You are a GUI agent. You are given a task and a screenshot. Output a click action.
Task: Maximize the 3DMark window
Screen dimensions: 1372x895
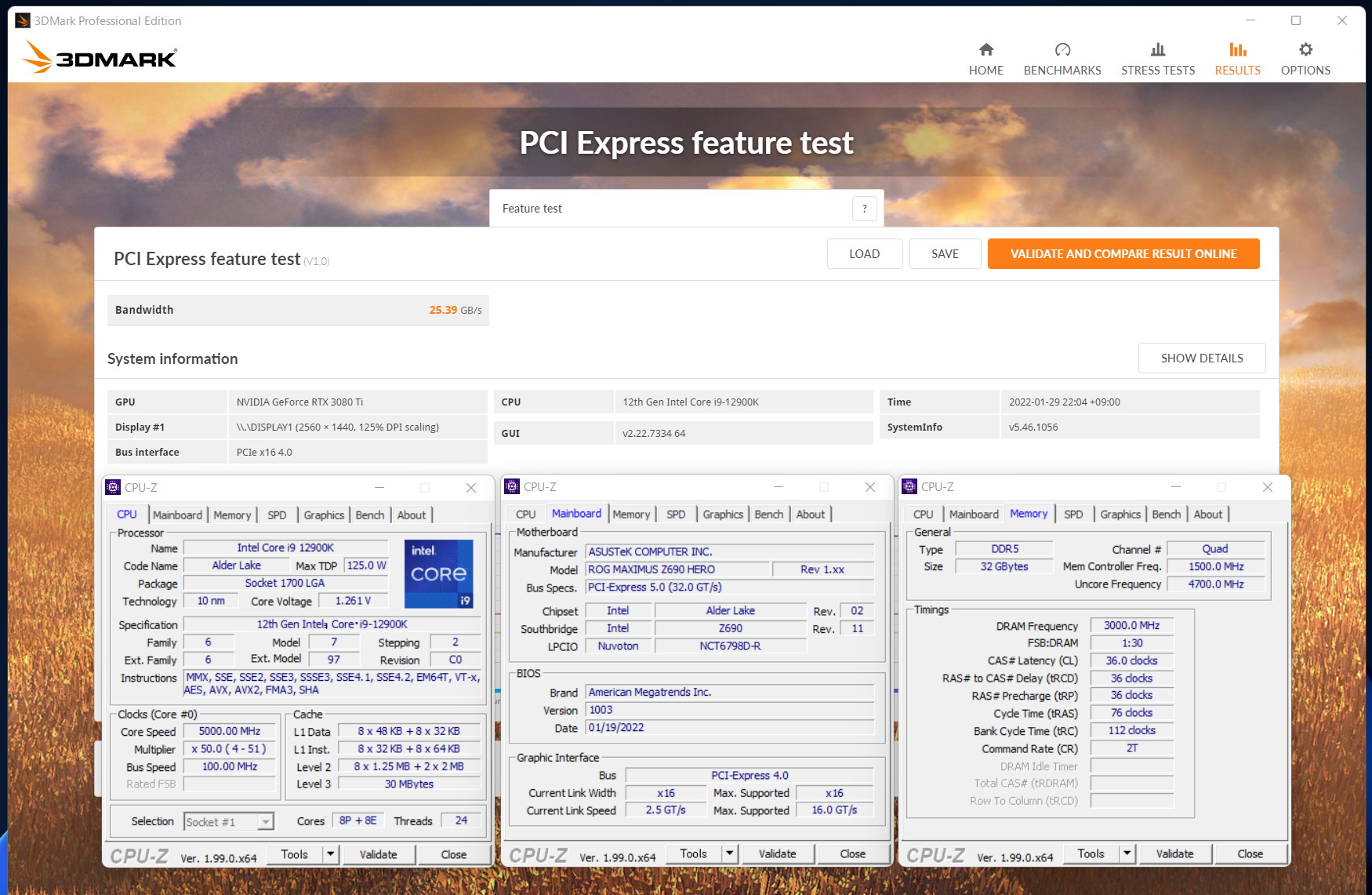(x=1296, y=20)
